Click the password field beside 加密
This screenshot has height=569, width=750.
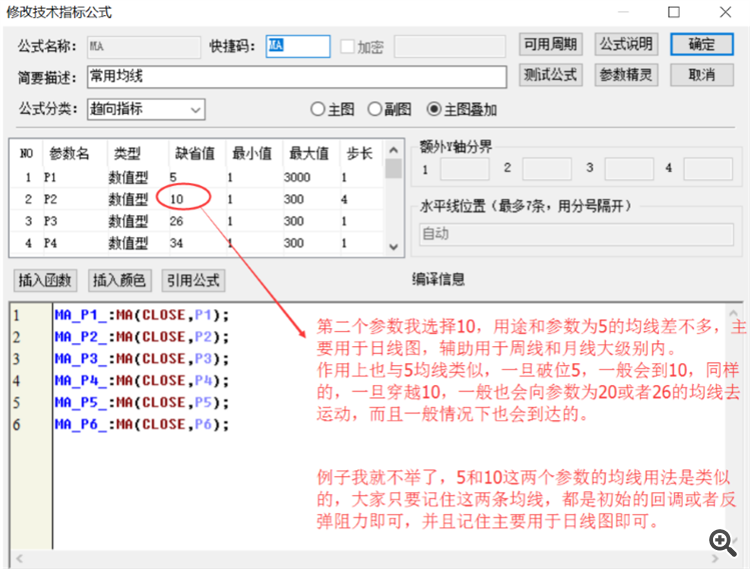tap(450, 47)
